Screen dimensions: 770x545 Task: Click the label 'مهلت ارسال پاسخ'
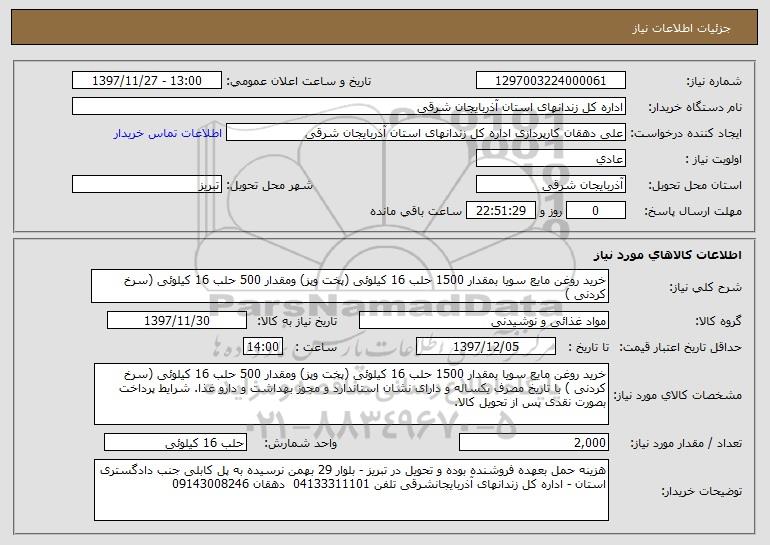pyautogui.click(x=693, y=211)
